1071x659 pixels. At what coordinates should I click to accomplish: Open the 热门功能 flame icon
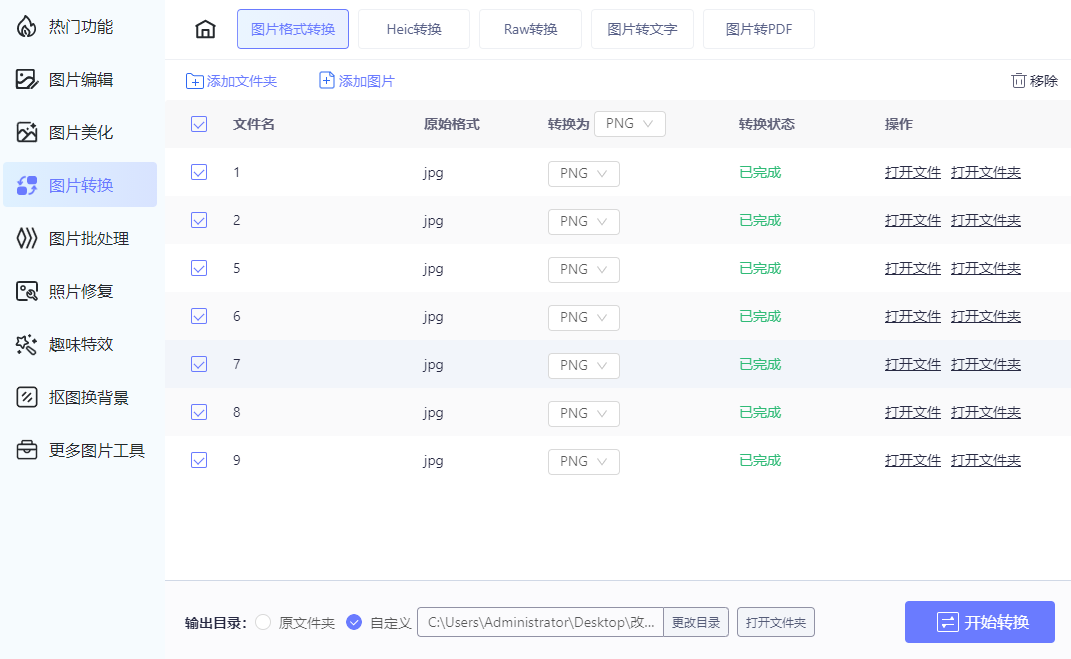tap(27, 27)
